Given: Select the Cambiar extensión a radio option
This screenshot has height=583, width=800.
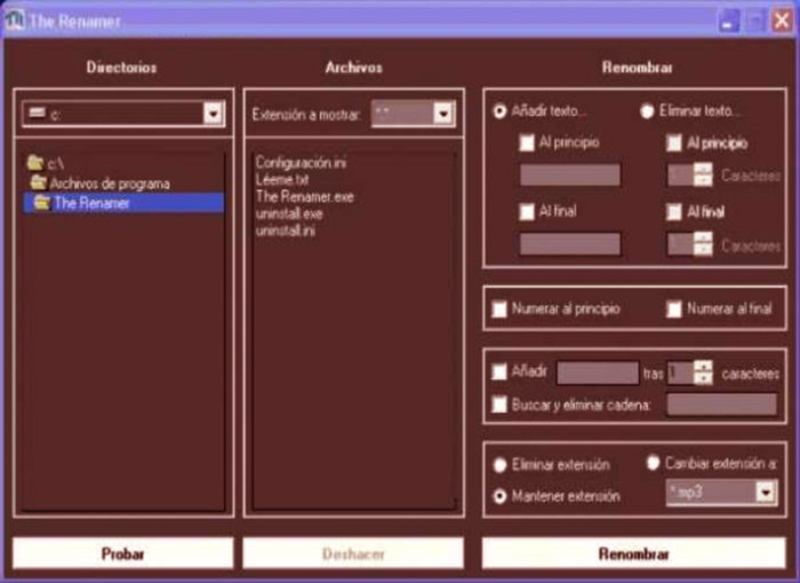Looking at the screenshot, I should (653, 463).
